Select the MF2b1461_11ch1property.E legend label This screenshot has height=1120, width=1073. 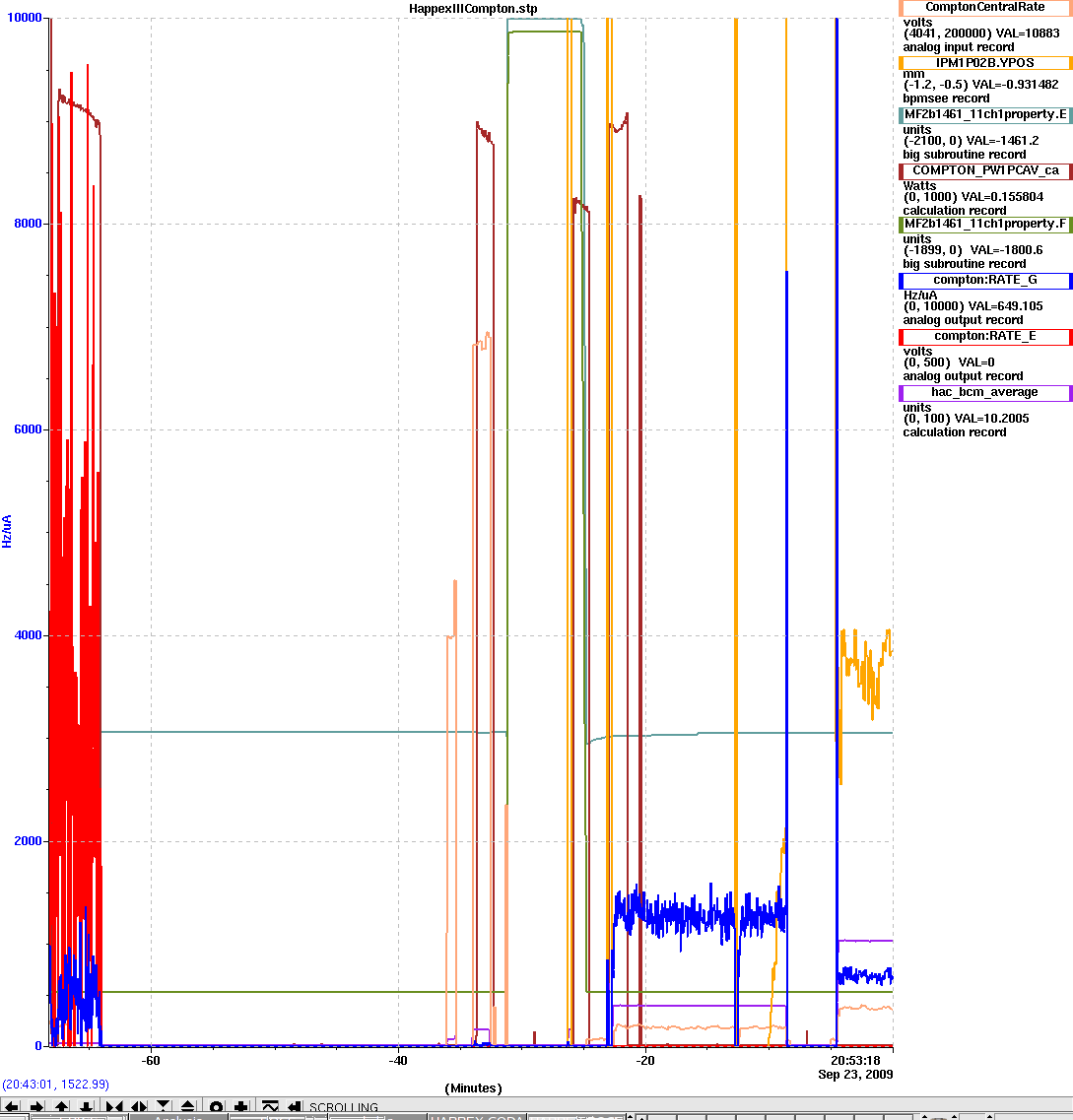coord(985,114)
